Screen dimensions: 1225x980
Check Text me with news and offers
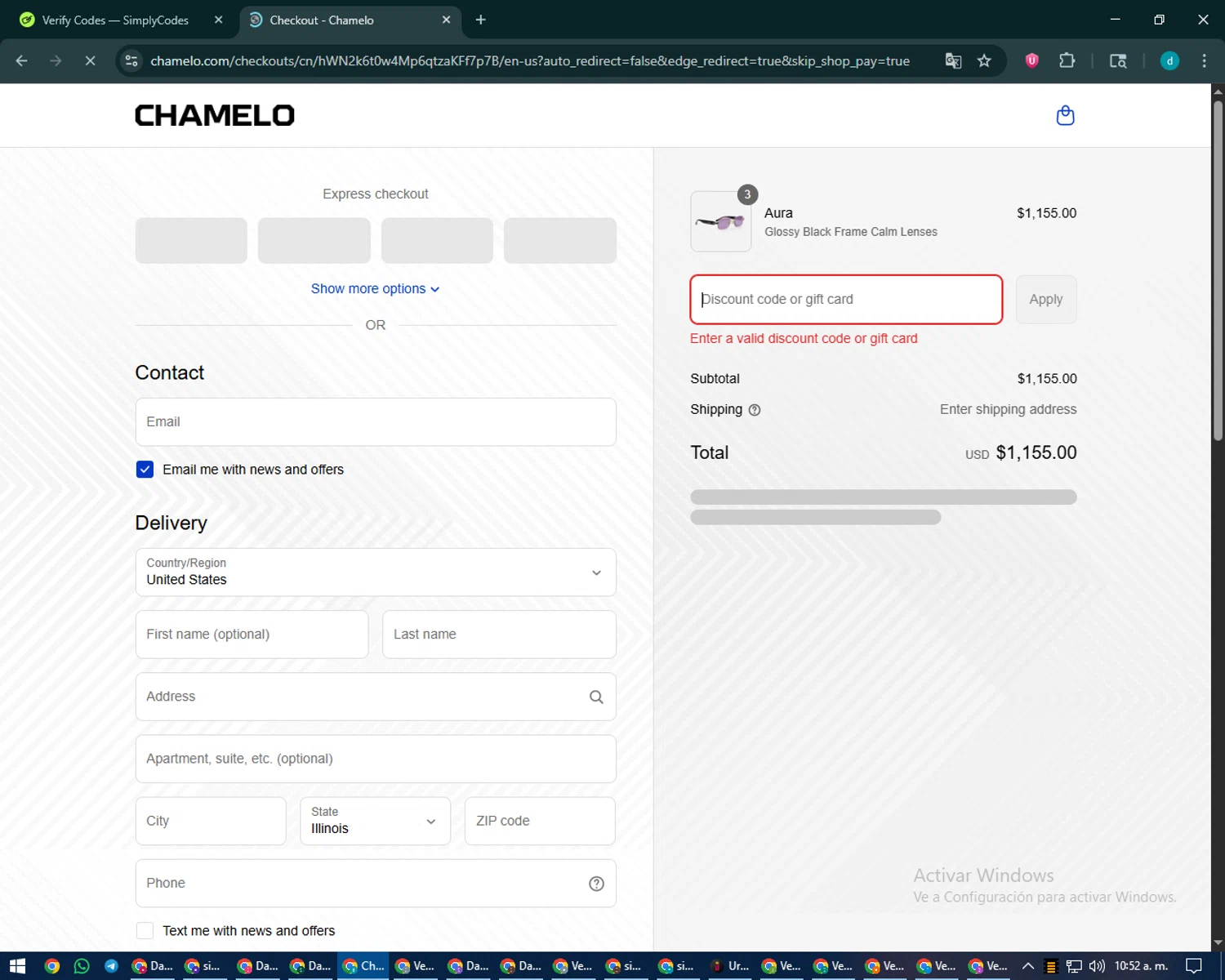coord(145,930)
